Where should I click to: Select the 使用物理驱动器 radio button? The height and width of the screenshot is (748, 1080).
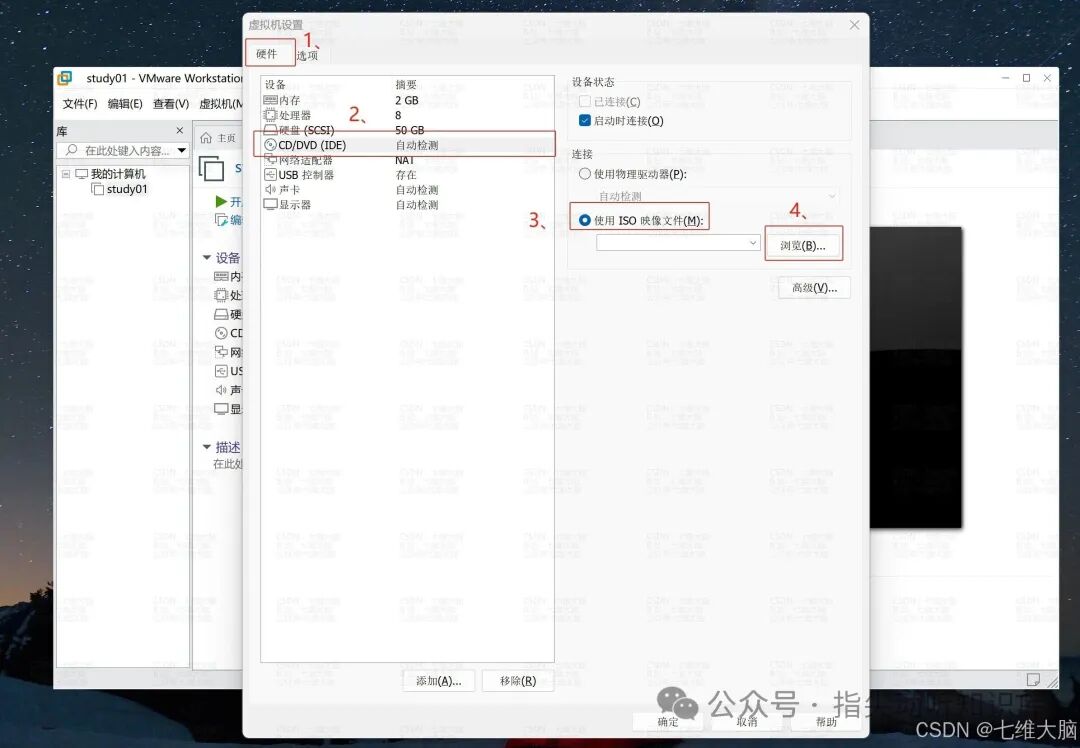tap(583, 173)
